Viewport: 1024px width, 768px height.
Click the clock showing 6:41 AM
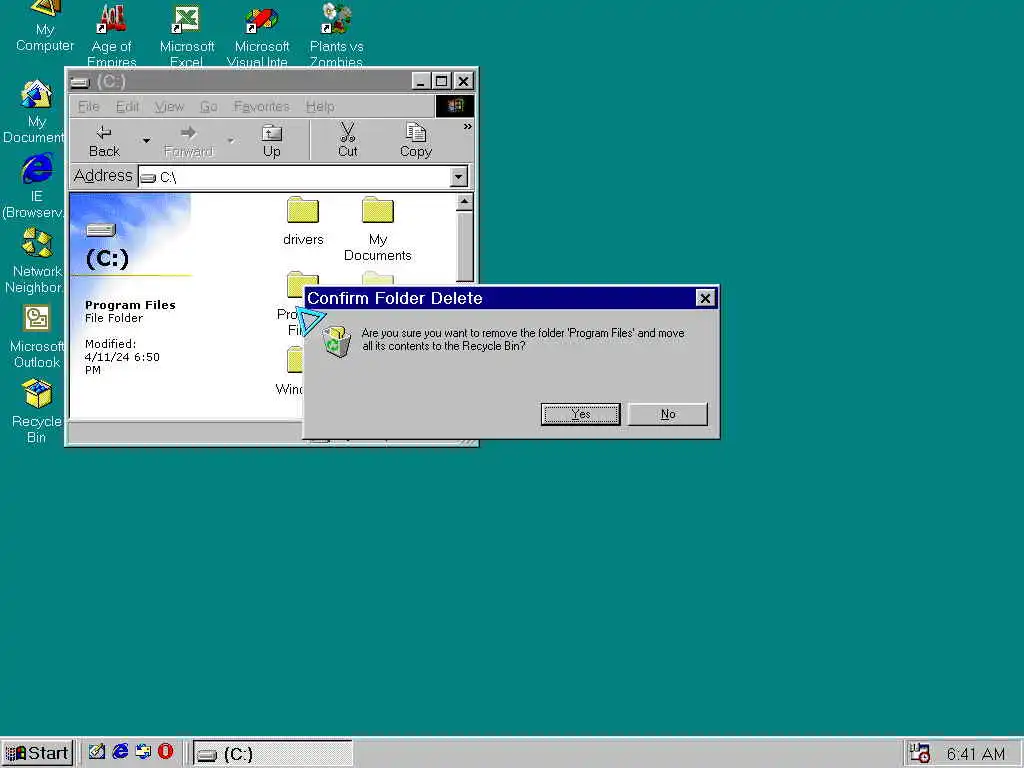(976, 754)
